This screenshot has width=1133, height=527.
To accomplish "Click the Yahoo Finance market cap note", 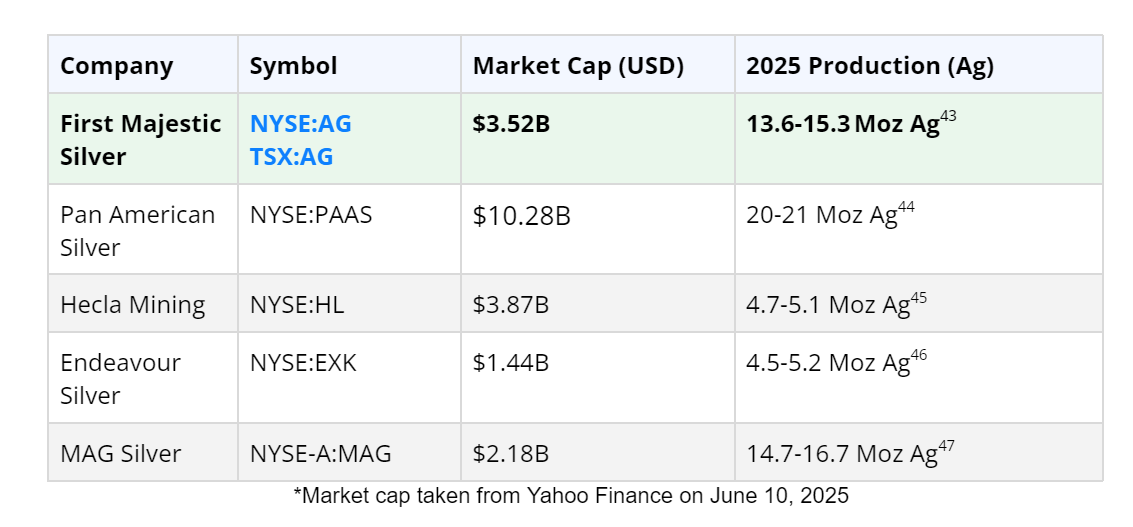I will pyautogui.click(x=570, y=495).
